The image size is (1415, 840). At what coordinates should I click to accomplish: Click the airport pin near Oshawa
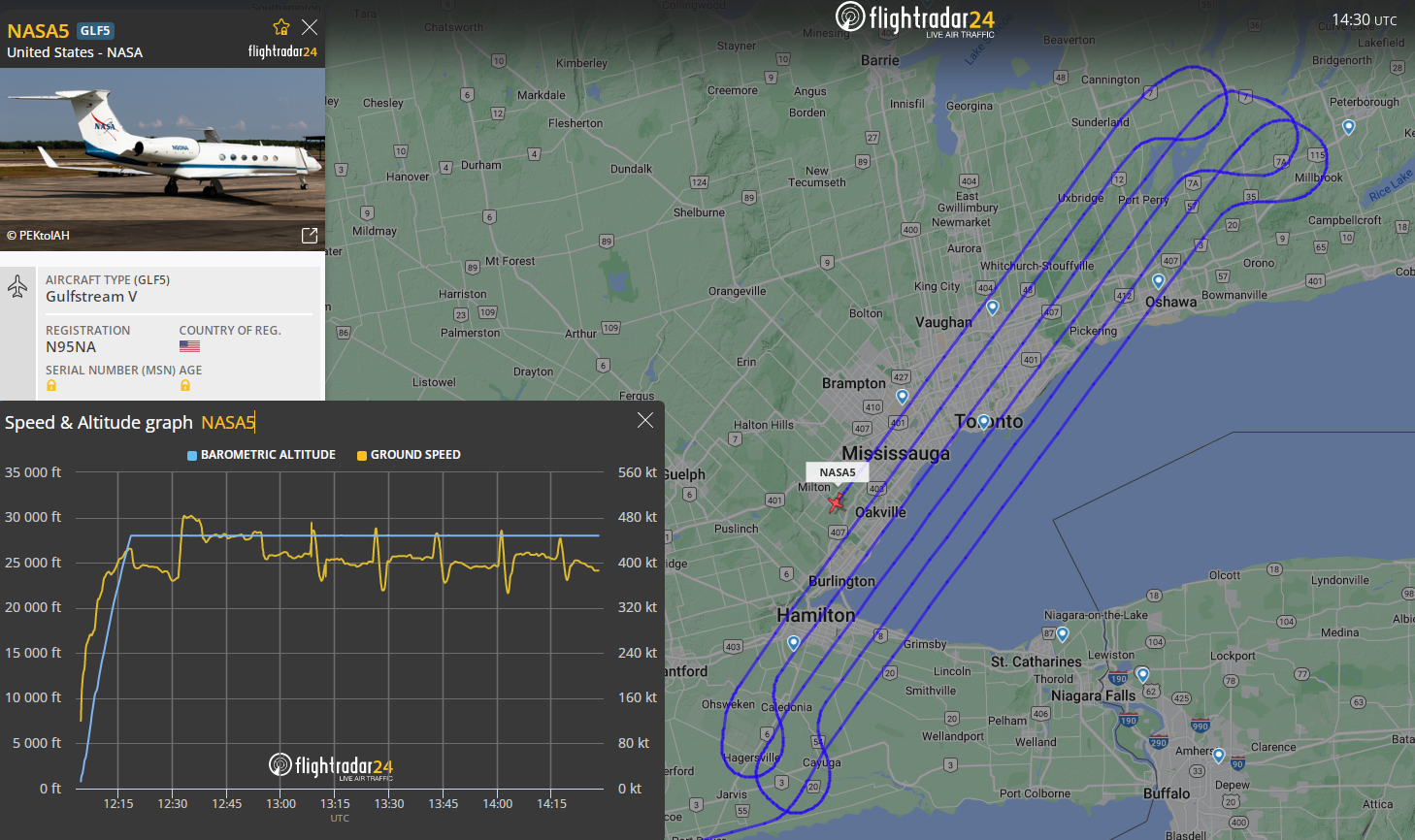point(1158,281)
